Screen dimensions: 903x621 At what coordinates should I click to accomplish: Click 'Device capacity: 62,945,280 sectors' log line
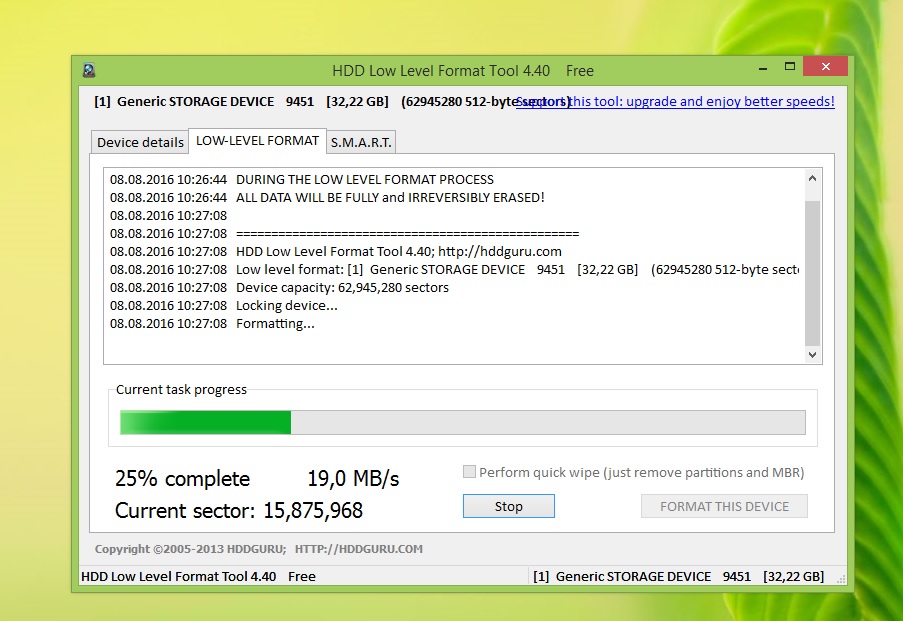tap(279, 287)
